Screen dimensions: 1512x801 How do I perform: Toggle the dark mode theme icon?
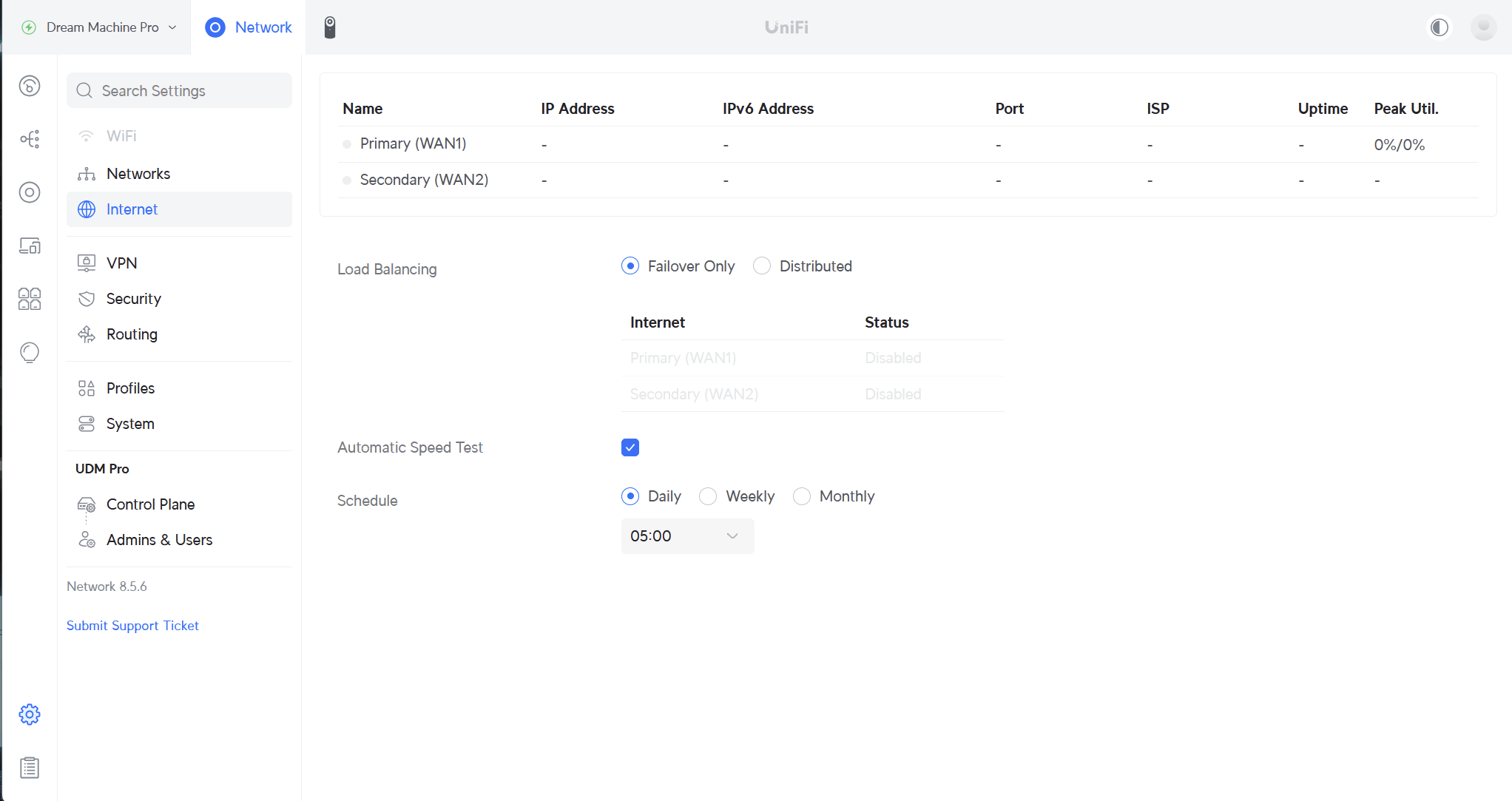click(1440, 27)
